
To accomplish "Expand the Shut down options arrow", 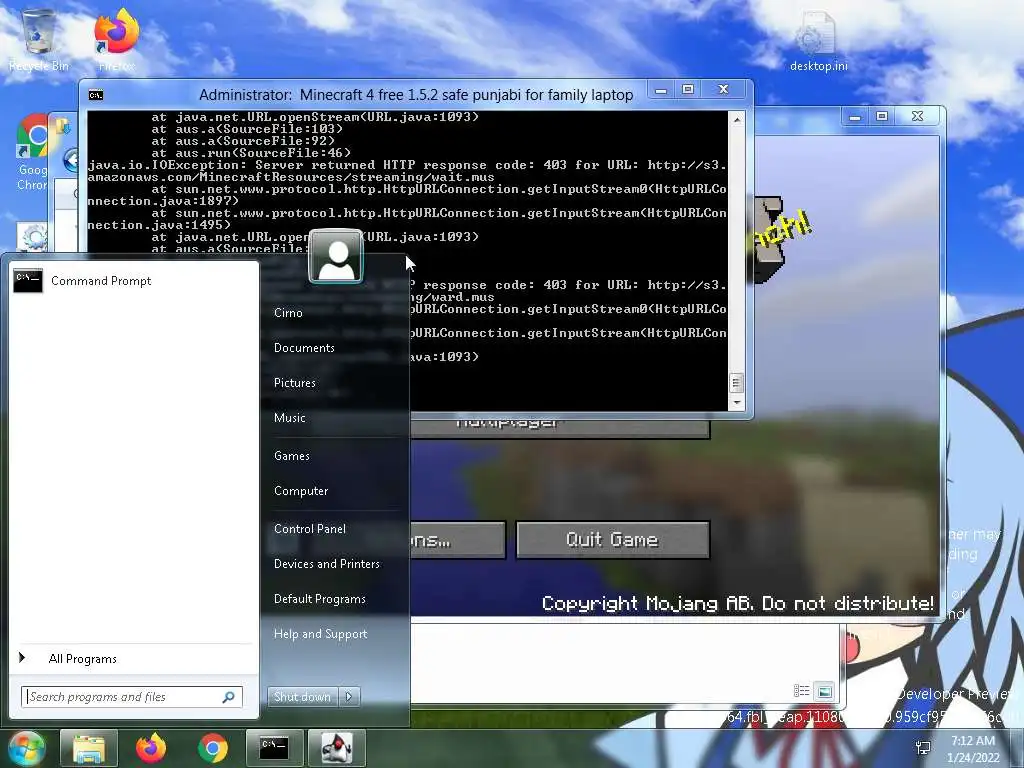I will (x=349, y=697).
